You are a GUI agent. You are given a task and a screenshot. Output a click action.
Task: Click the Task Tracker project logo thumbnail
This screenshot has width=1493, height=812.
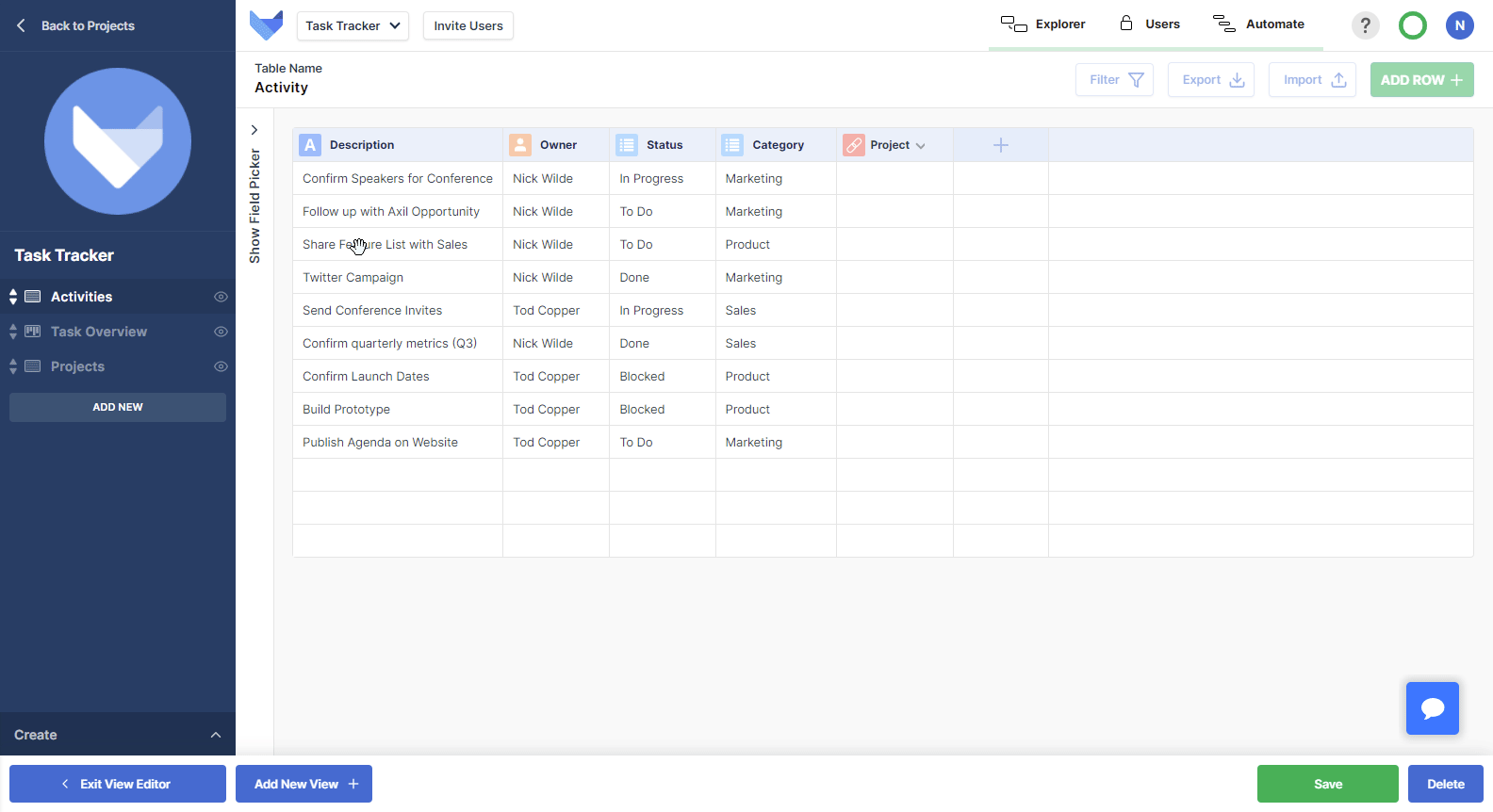(x=118, y=141)
